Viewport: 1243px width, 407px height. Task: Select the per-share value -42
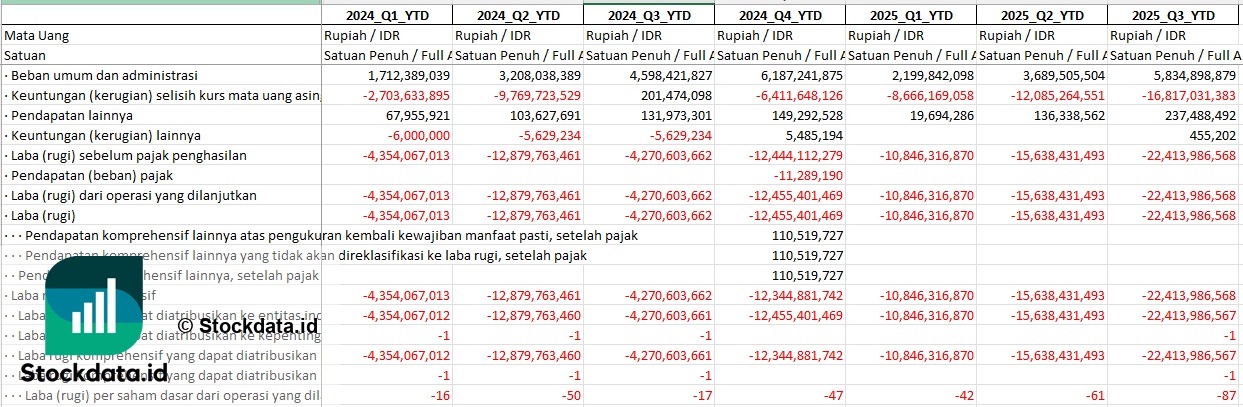964,397
